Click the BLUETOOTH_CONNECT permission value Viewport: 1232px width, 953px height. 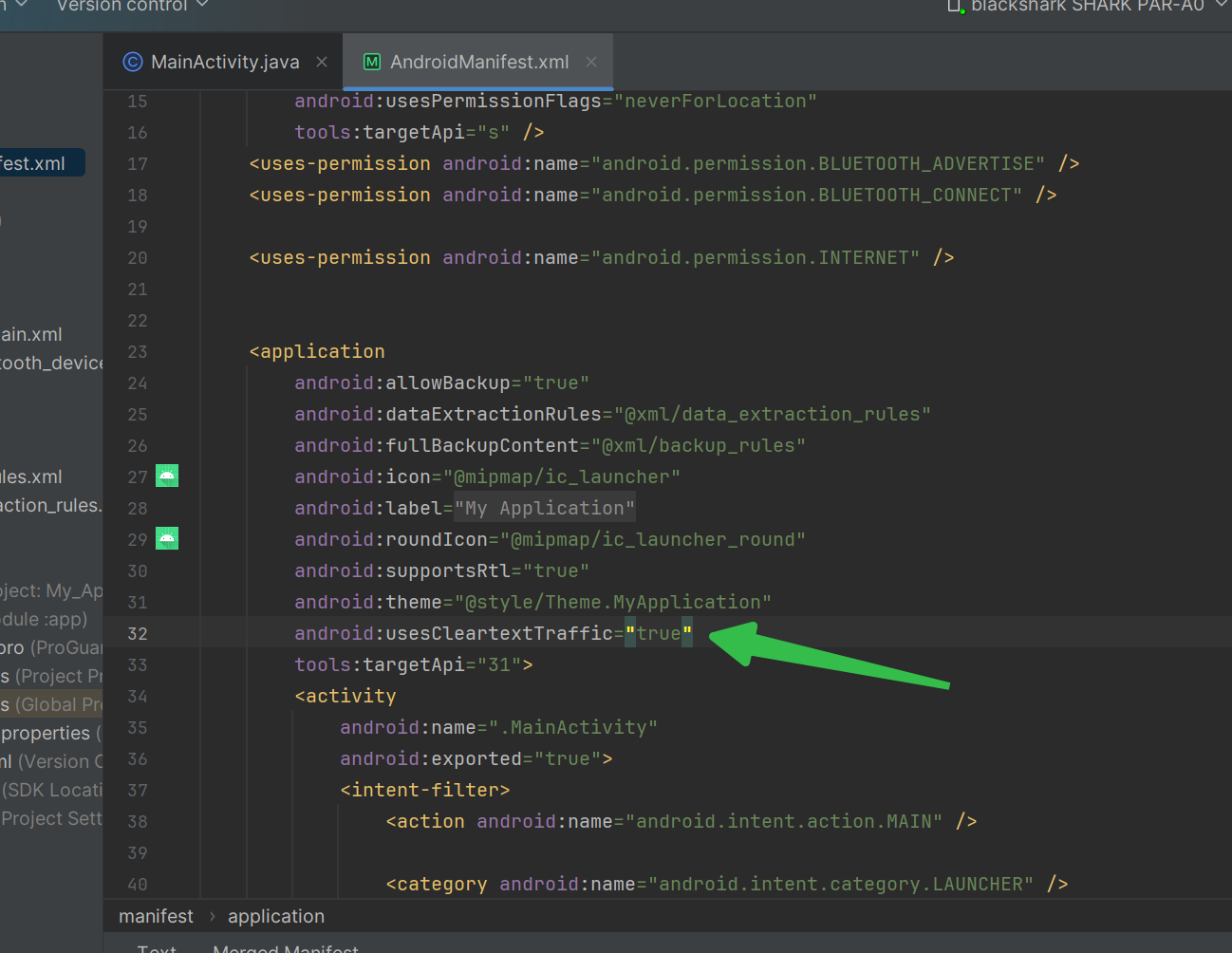pyautogui.click(x=807, y=195)
